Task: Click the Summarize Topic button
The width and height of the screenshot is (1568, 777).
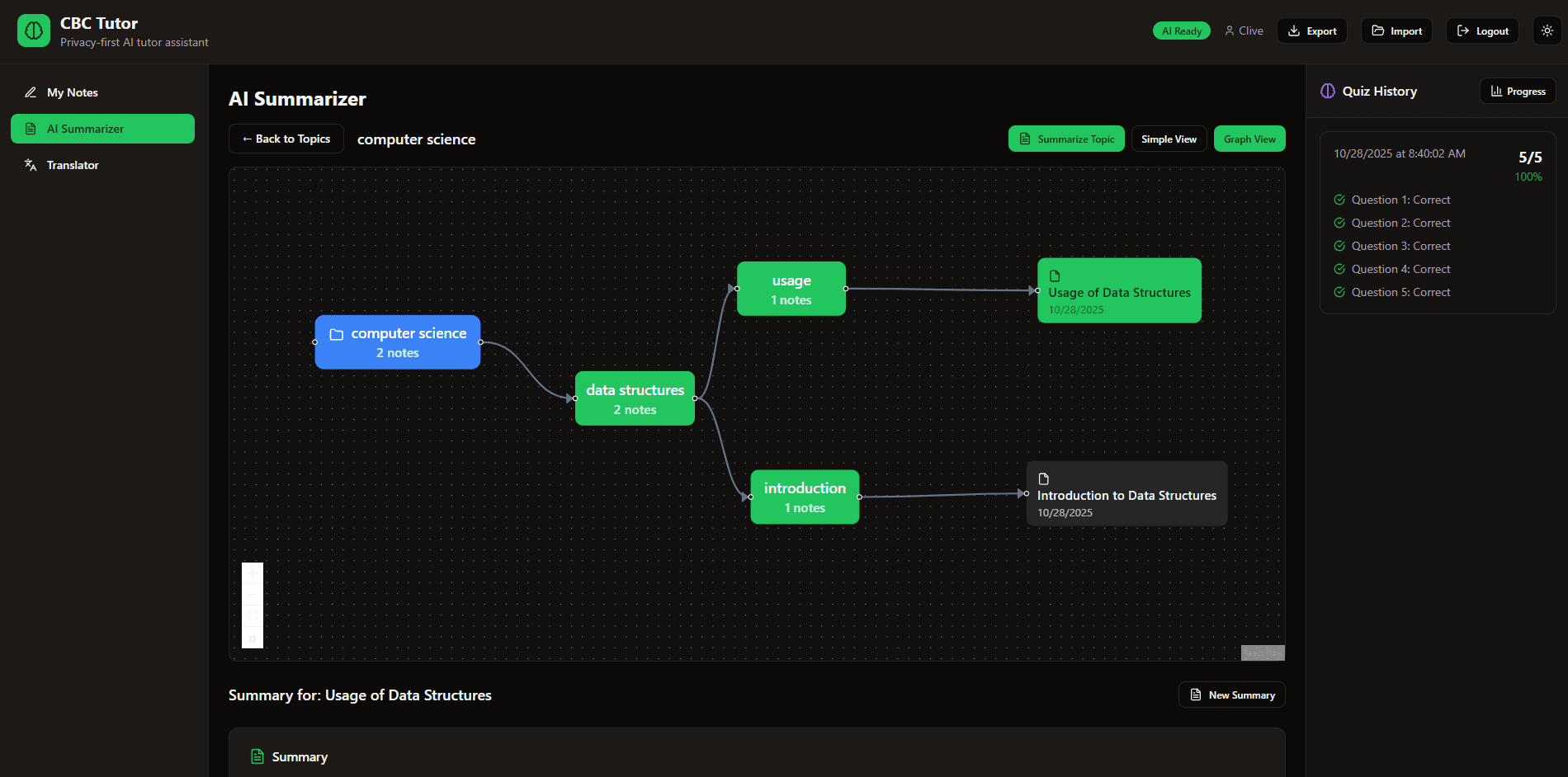Action: (x=1066, y=139)
